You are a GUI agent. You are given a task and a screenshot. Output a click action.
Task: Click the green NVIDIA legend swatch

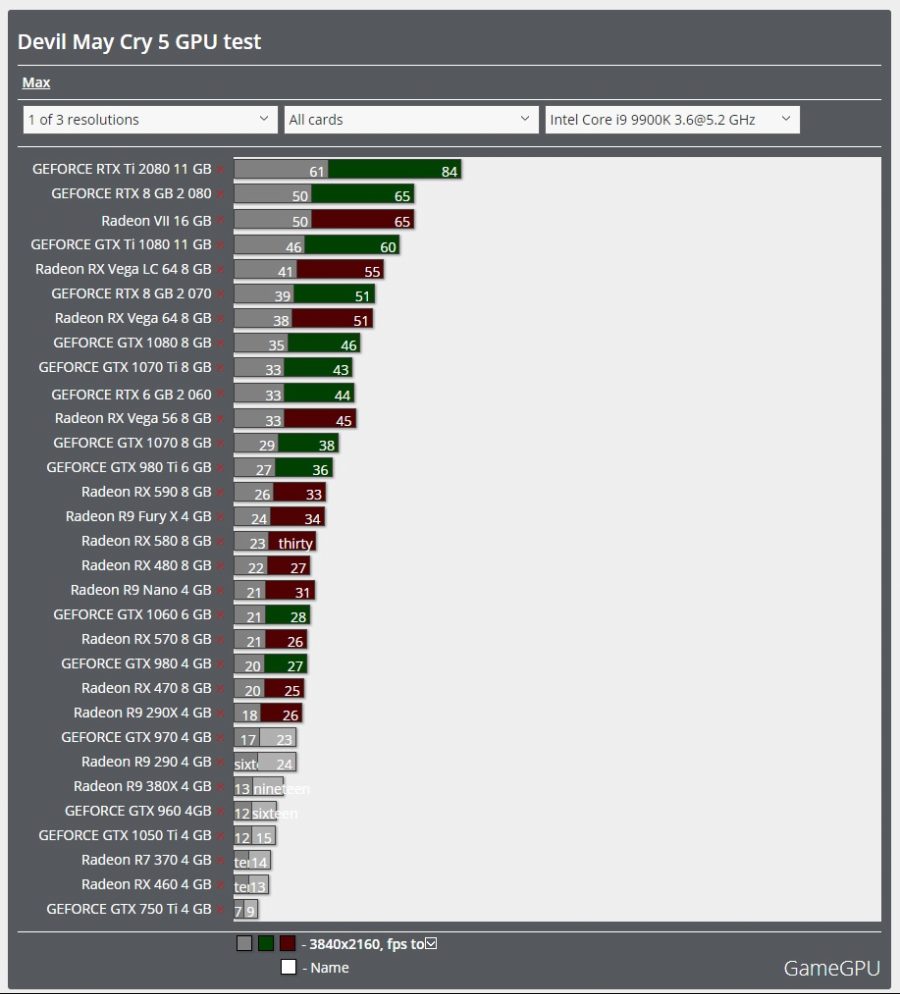point(266,943)
